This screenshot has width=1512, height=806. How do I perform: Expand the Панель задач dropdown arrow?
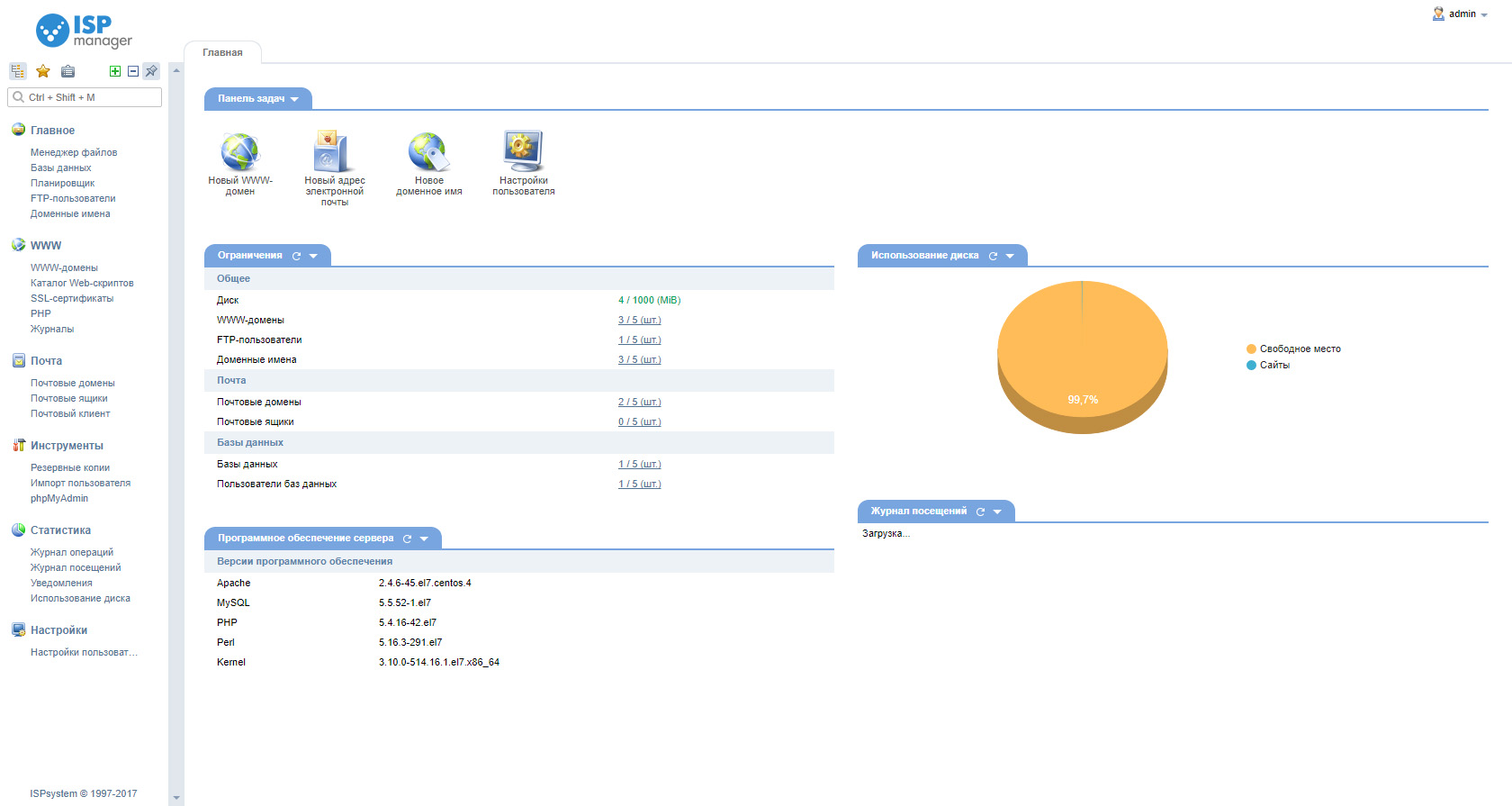[x=294, y=99]
